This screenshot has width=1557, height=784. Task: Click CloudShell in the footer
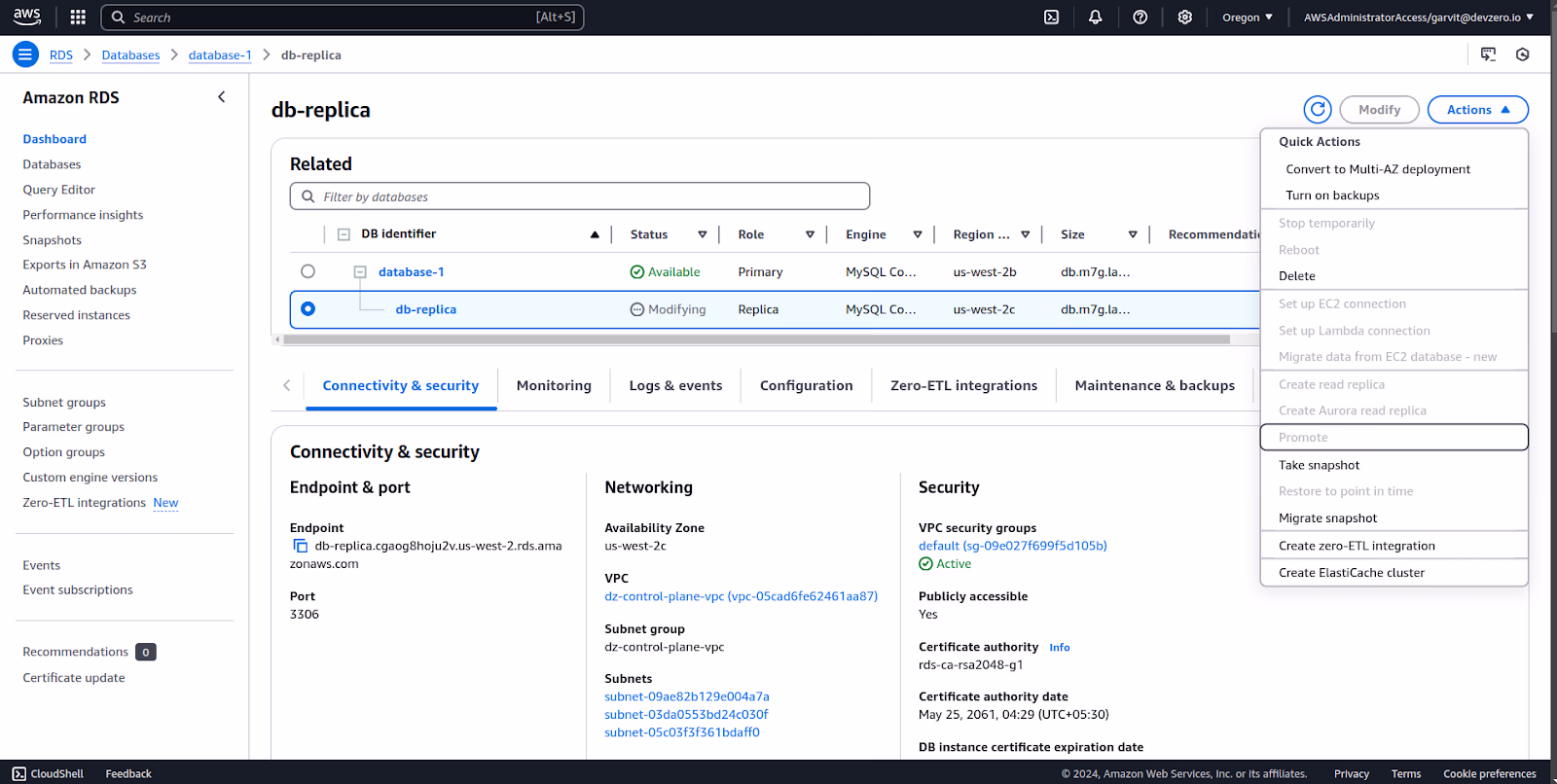[x=48, y=774]
